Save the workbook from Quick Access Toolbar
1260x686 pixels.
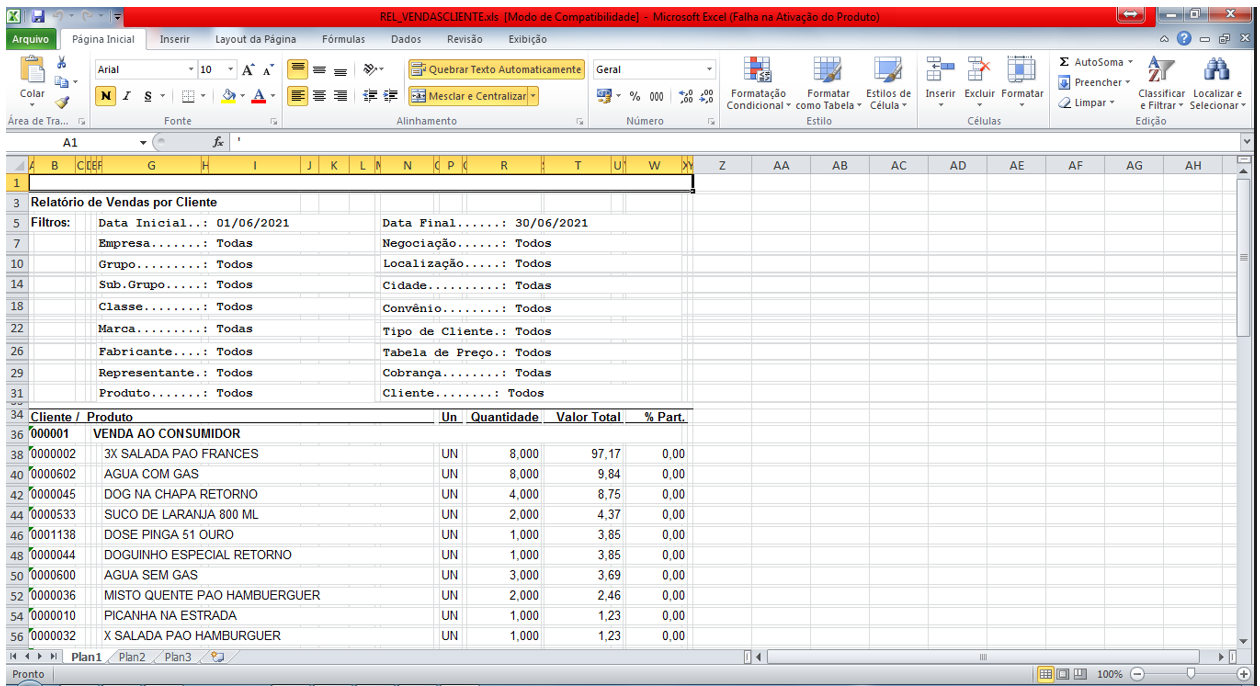[x=38, y=17]
